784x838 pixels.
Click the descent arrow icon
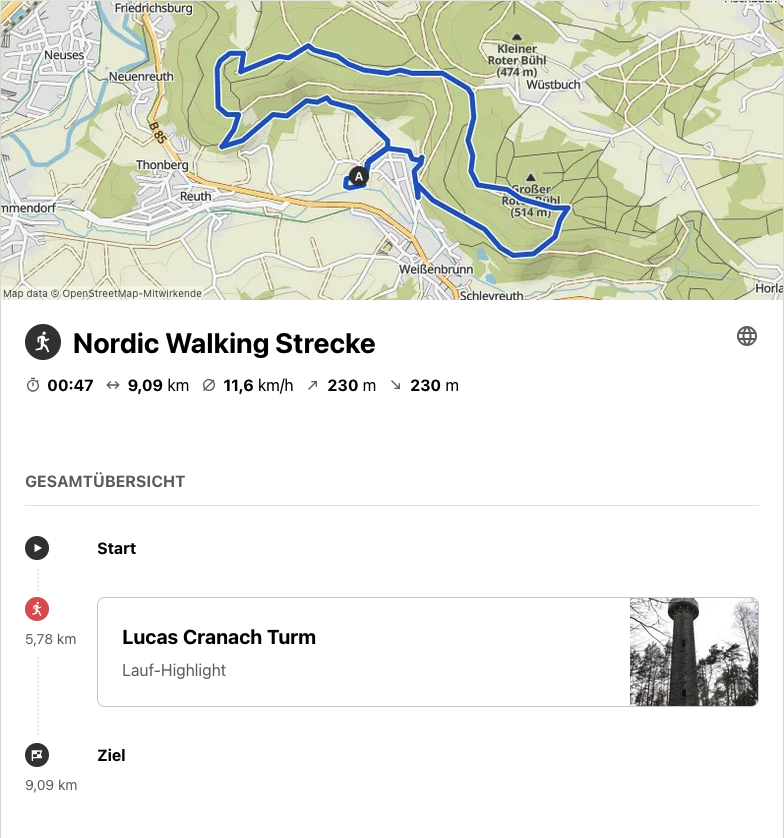click(395, 385)
